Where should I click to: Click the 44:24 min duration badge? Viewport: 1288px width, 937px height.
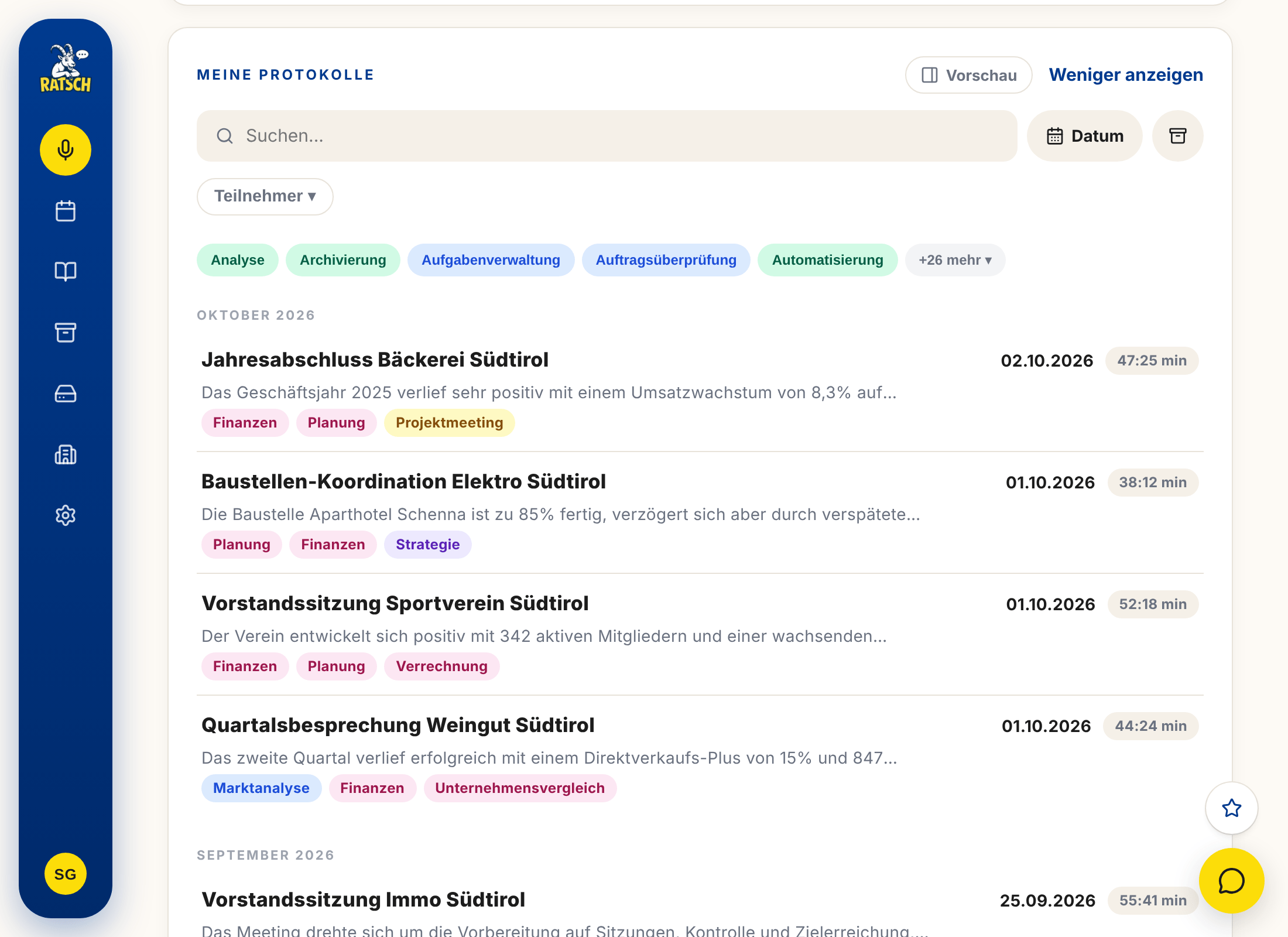1151,726
